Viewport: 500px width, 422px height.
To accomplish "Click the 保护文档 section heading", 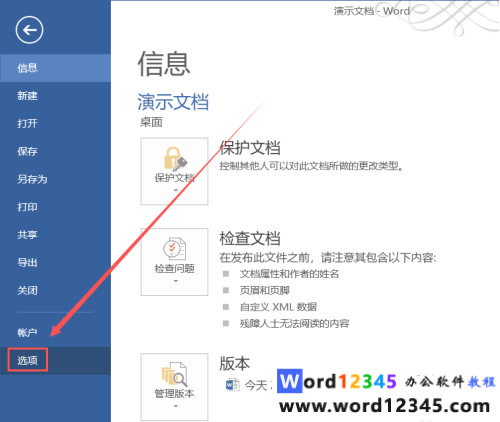I will point(250,148).
